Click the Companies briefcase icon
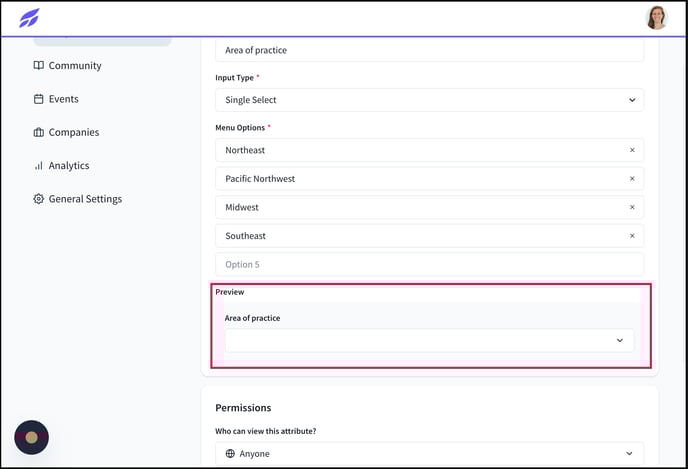Image resolution: width=688 pixels, height=469 pixels. coord(39,132)
